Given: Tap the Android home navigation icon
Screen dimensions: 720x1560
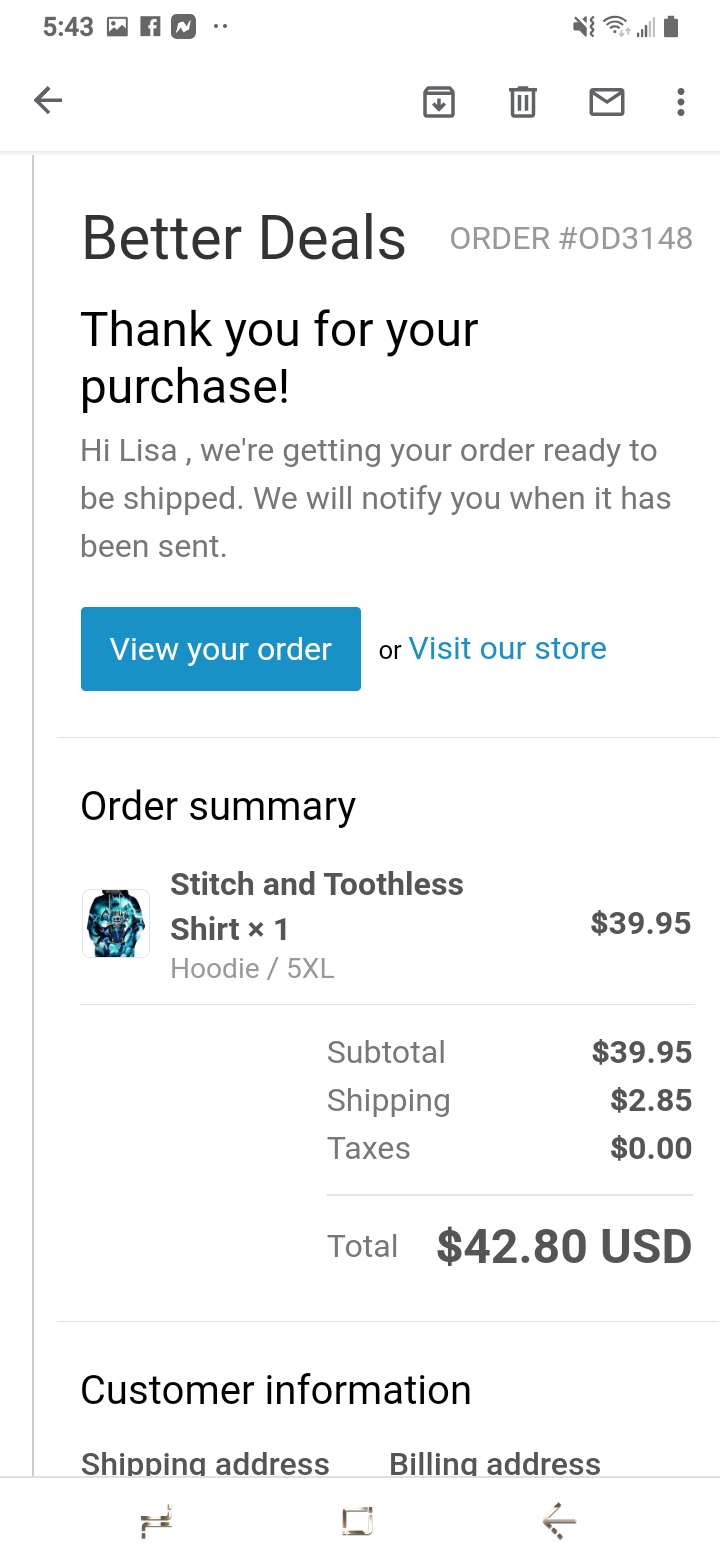Looking at the screenshot, I should point(358,1521).
